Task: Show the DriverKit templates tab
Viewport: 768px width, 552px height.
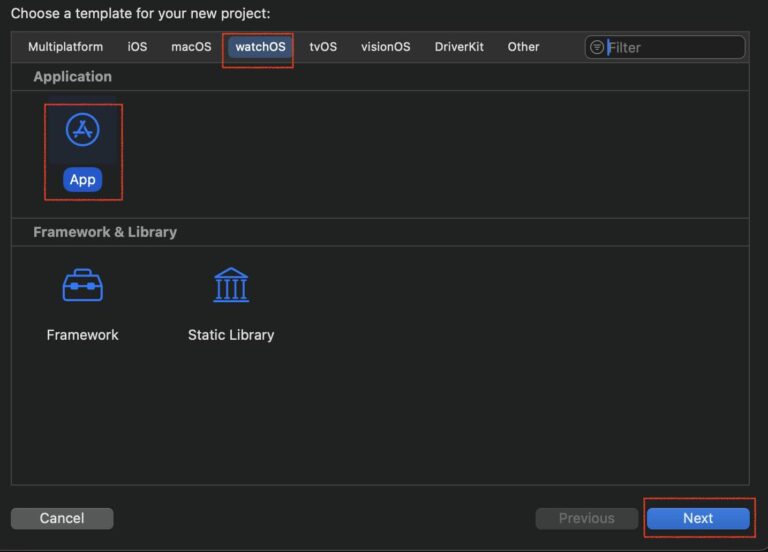Action: tap(459, 47)
